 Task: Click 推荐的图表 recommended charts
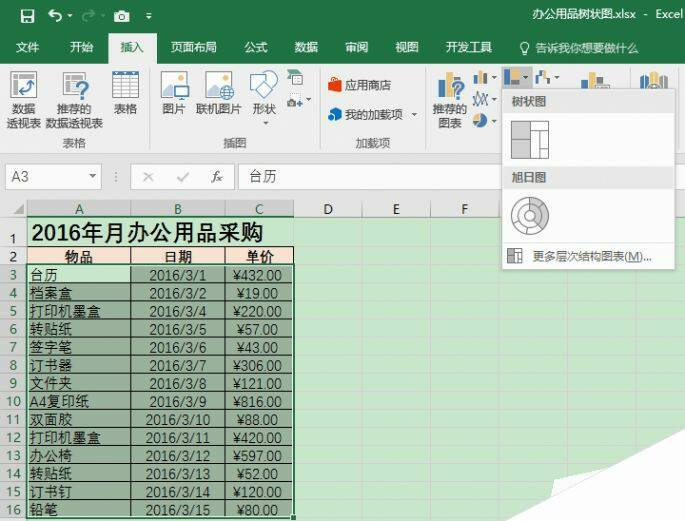tap(450, 100)
